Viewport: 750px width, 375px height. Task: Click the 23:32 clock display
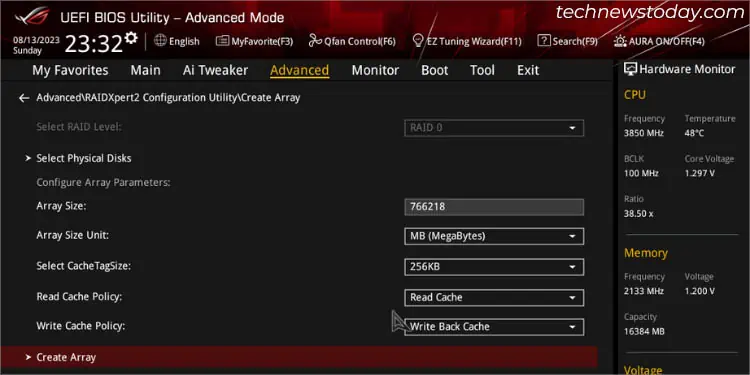[94, 44]
